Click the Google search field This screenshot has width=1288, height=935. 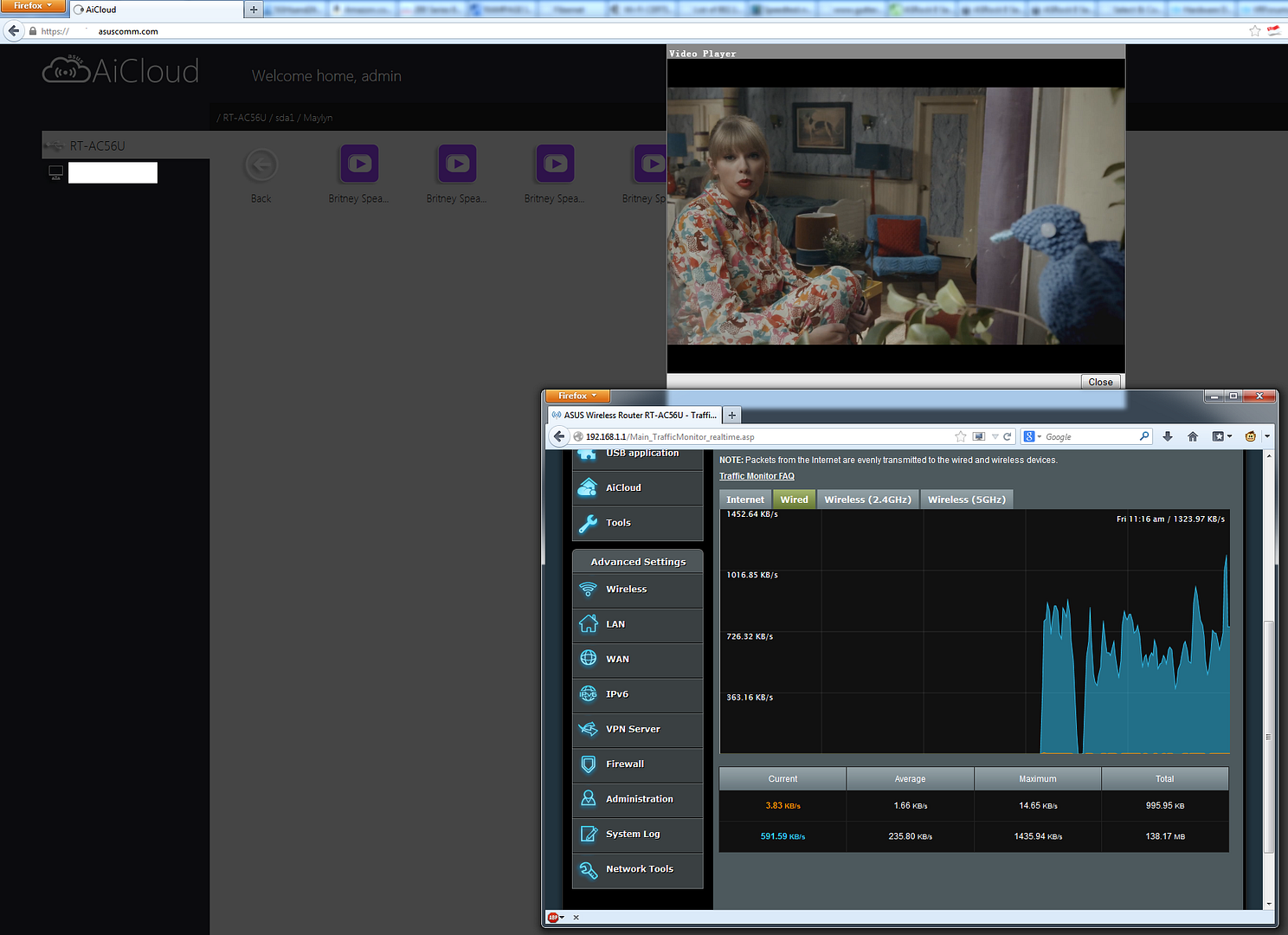click(x=1091, y=436)
